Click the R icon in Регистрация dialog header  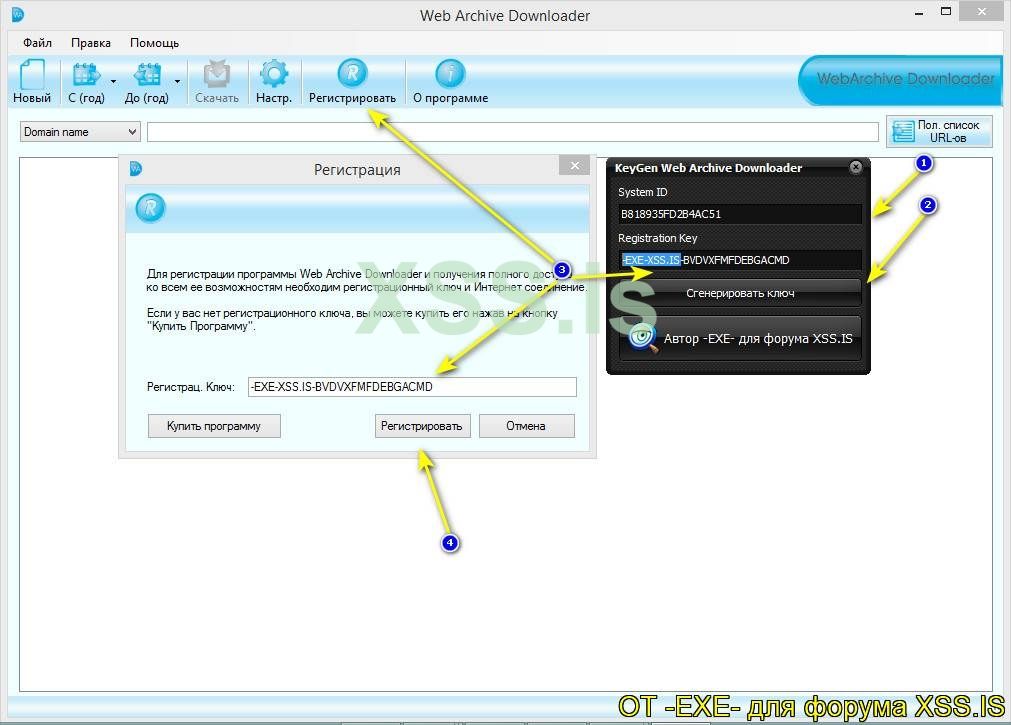(x=150, y=208)
